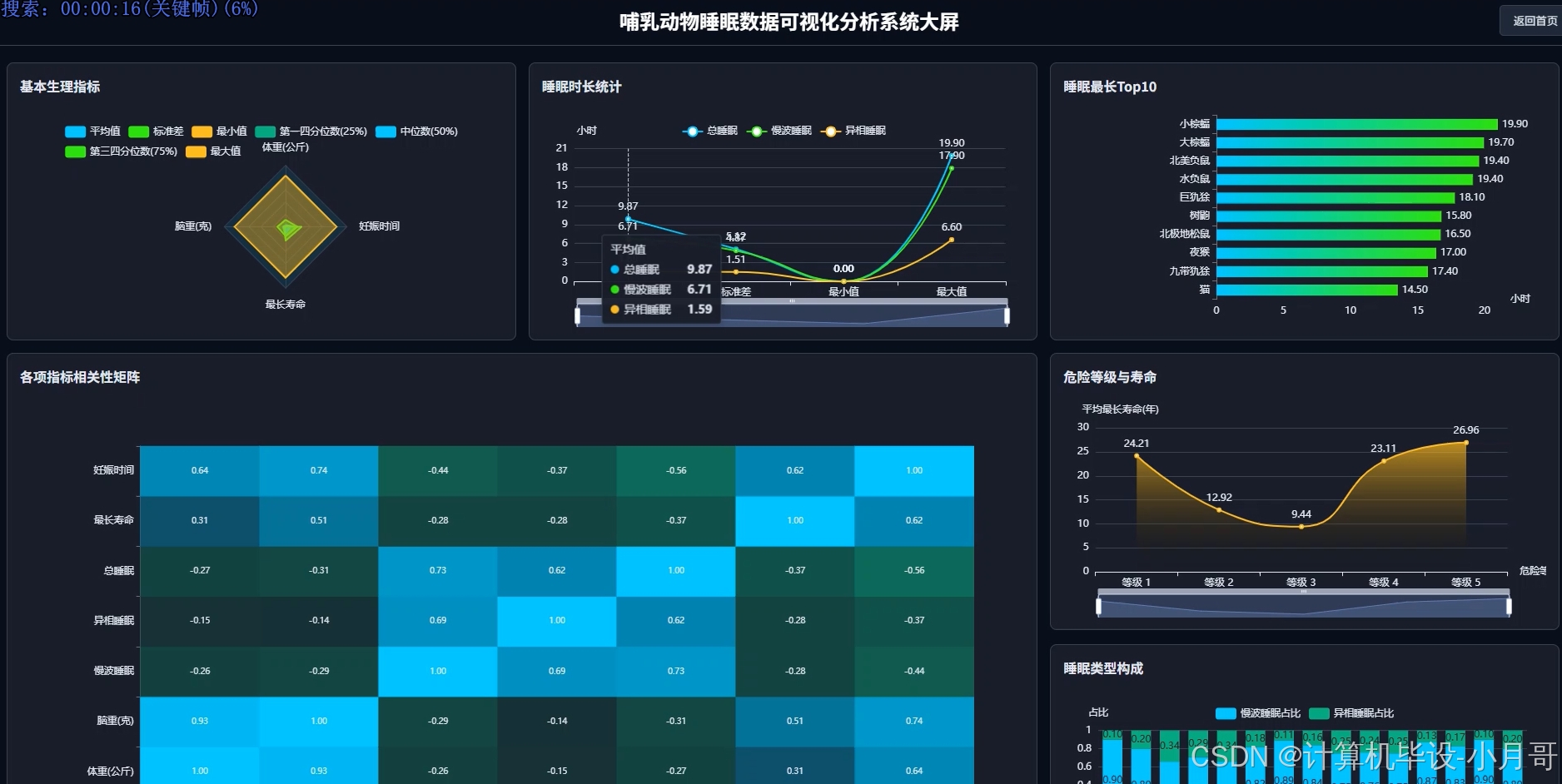Click the 1.00 cell in 最长寿命 row

[x=795, y=521]
